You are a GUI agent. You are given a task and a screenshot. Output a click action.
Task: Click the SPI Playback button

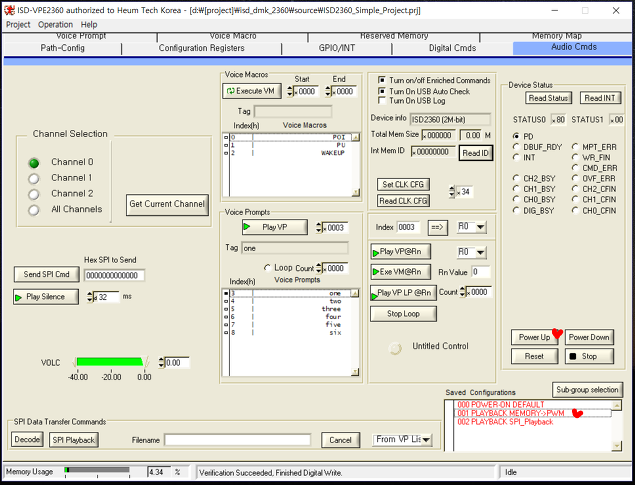(x=74, y=440)
